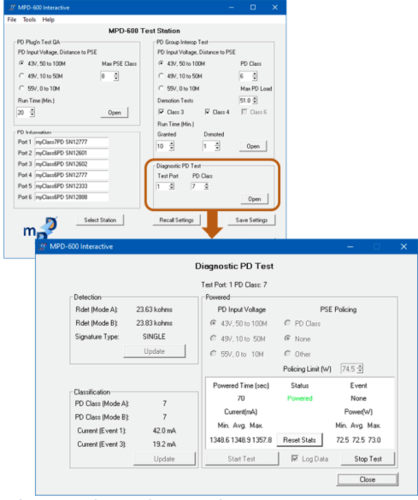Viewport: 418px width, 500px height.
Task: Minimize the Diagnostic PD Test window
Action: pyautogui.click(x=350, y=247)
